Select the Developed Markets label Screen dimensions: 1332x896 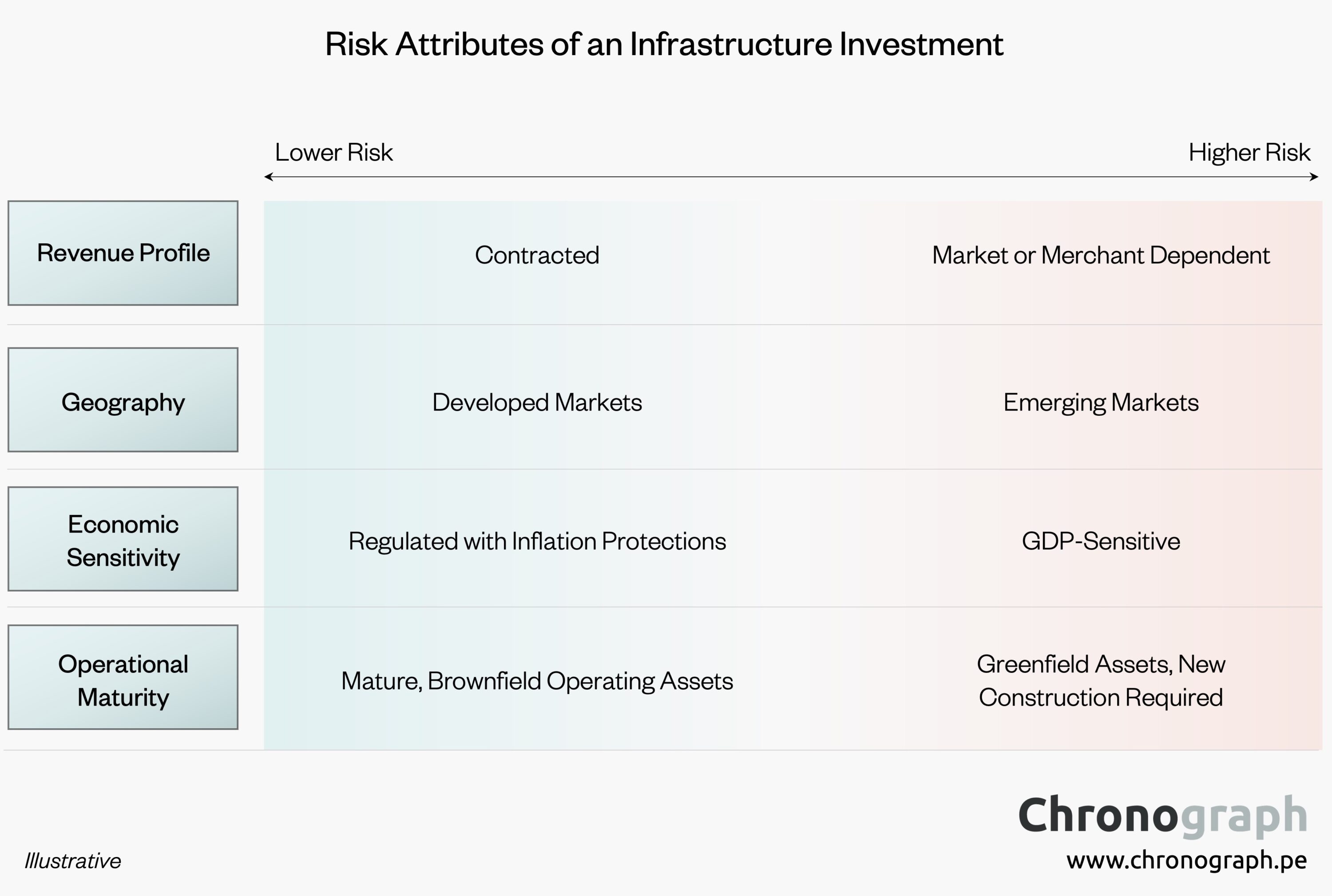[537, 402]
